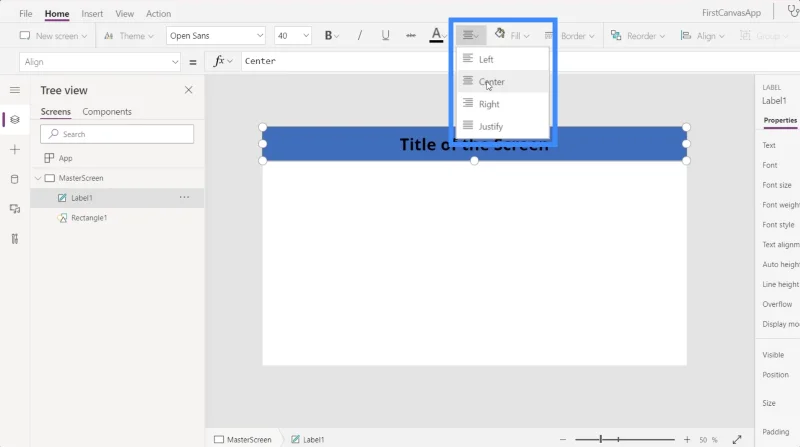Open the Insert plus icon in sidebar
Viewport: 800px width, 447px height.
(x=15, y=150)
